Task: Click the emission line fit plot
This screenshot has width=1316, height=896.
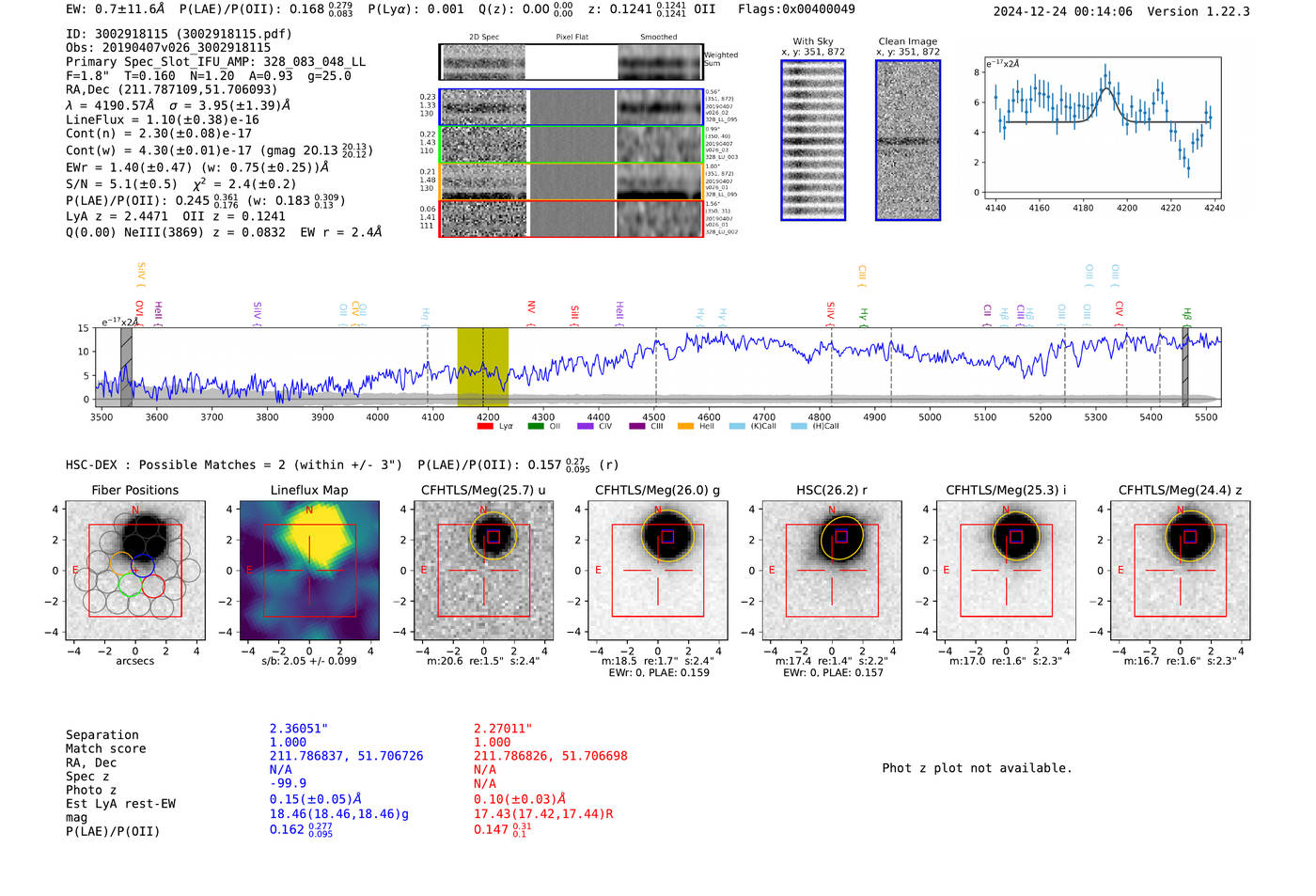Action: click(x=1102, y=127)
